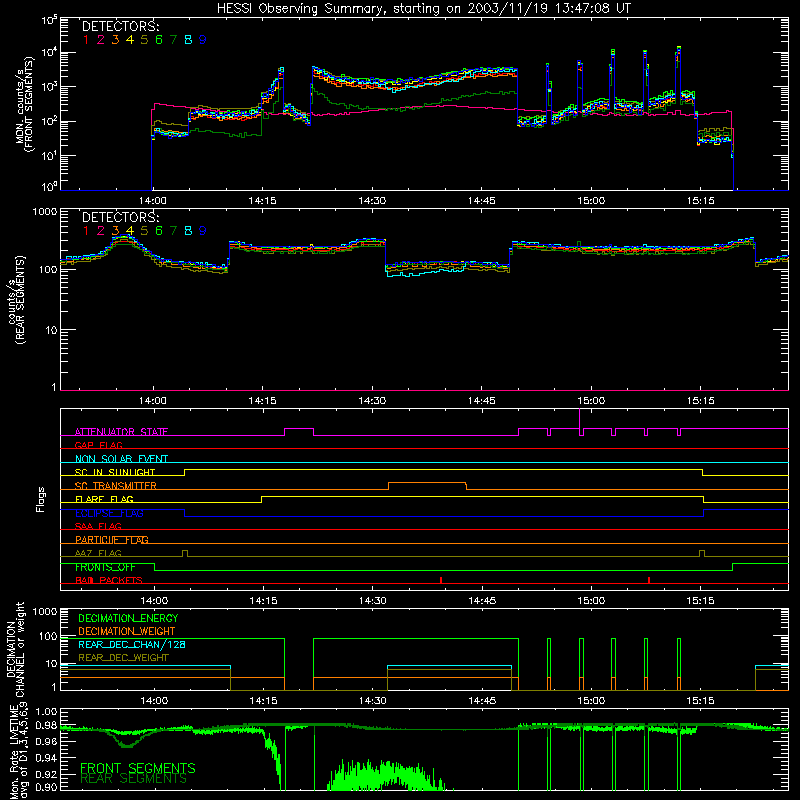
Task: Select the FLARE_FLAG label
Action: pyautogui.click(x=104, y=499)
